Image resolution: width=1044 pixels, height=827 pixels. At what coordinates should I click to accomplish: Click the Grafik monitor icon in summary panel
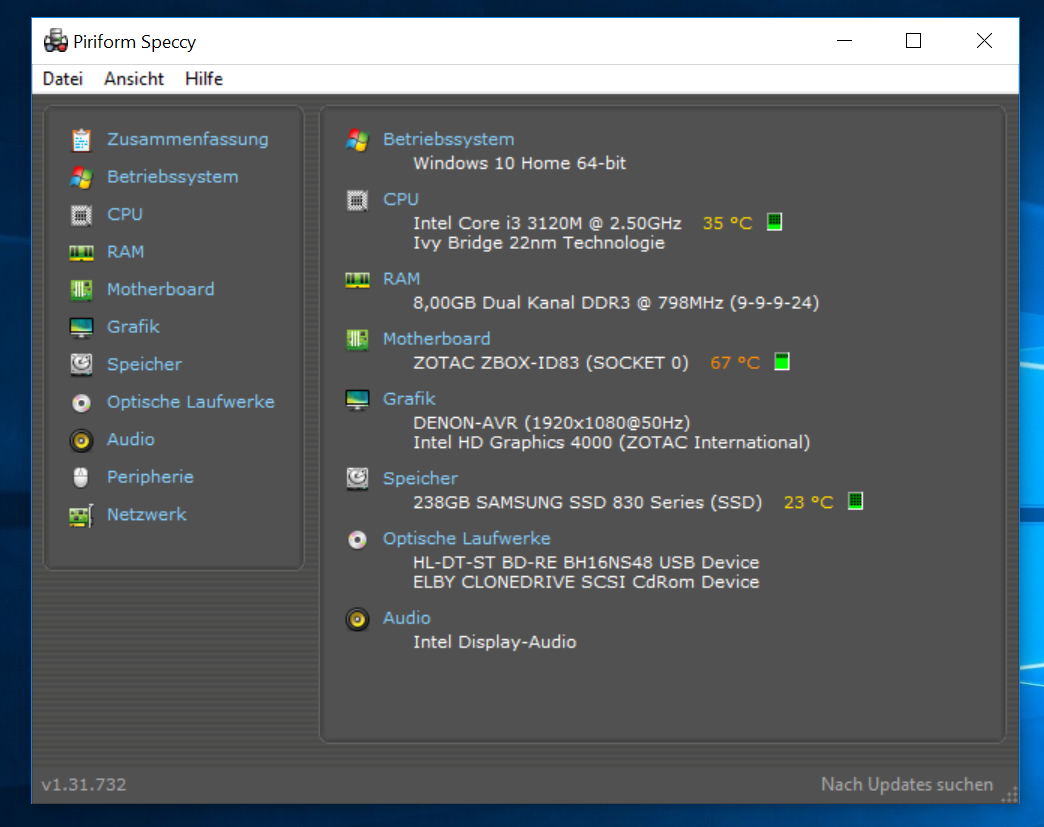[x=358, y=400]
